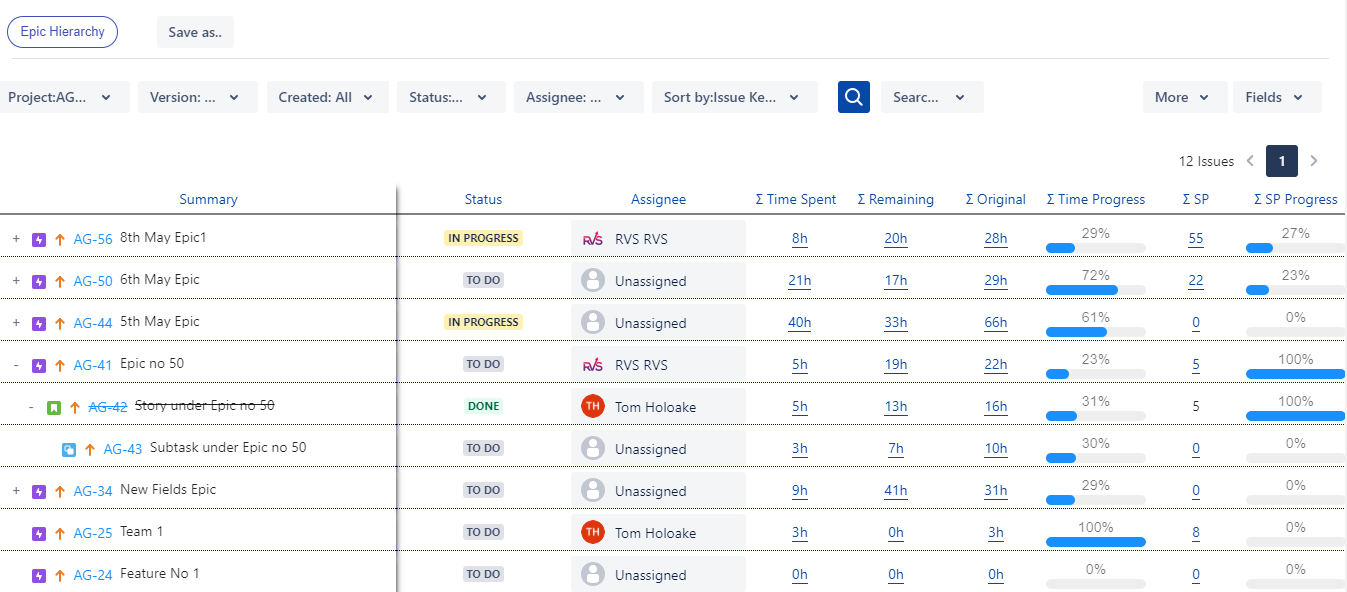
Task: Open the Fields dropdown
Action: click(1277, 96)
